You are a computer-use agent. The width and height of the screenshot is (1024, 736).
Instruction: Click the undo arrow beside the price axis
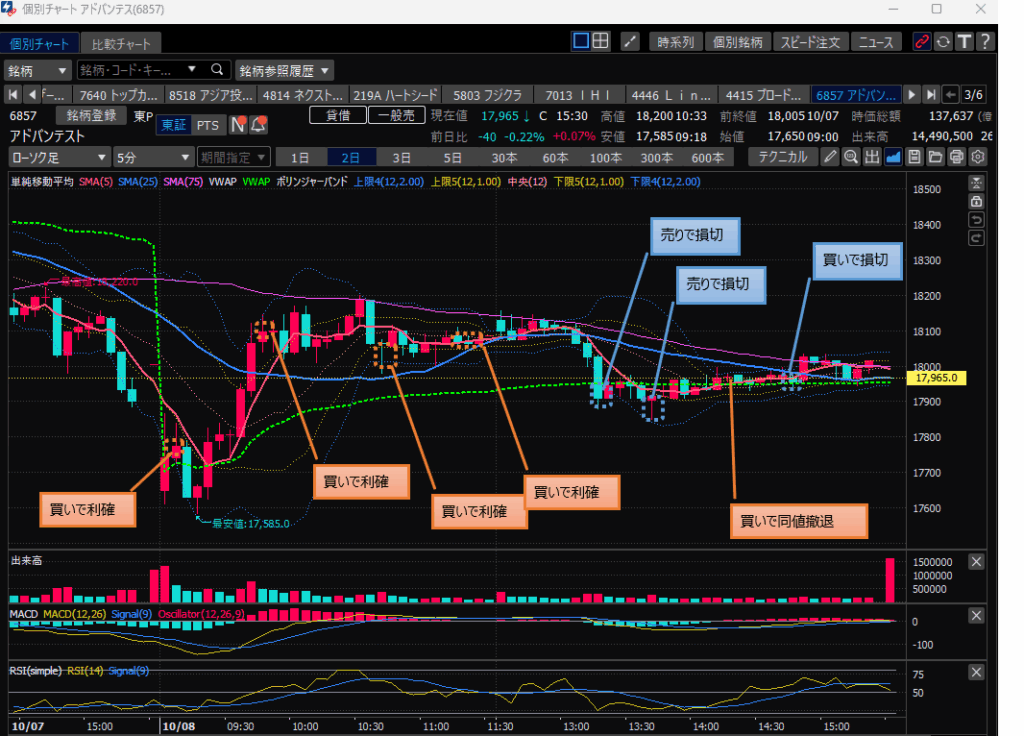click(x=977, y=219)
